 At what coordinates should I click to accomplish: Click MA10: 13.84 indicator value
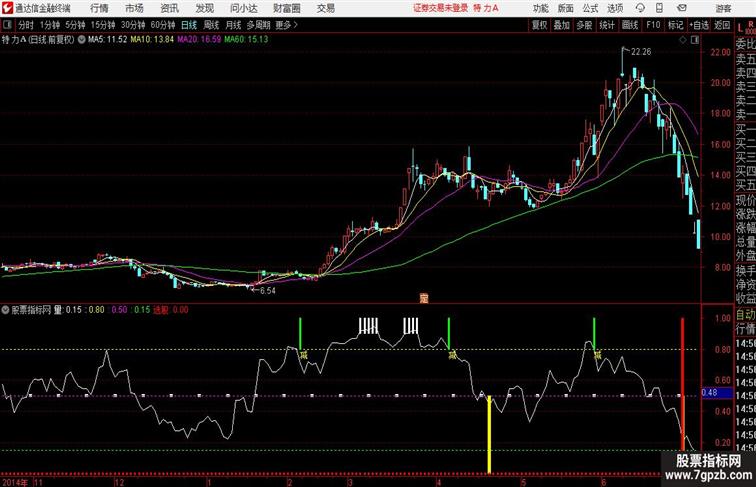[x=152, y=40]
